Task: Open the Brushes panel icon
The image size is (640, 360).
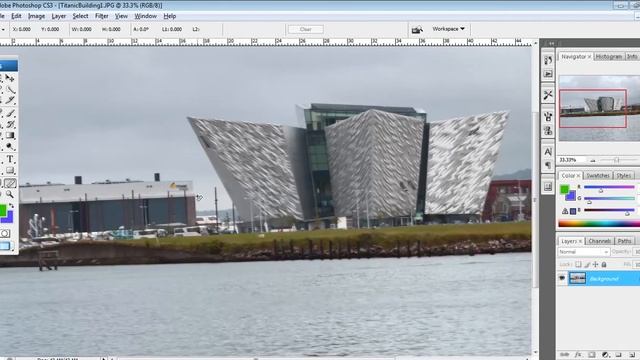Action: pos(548,117)
